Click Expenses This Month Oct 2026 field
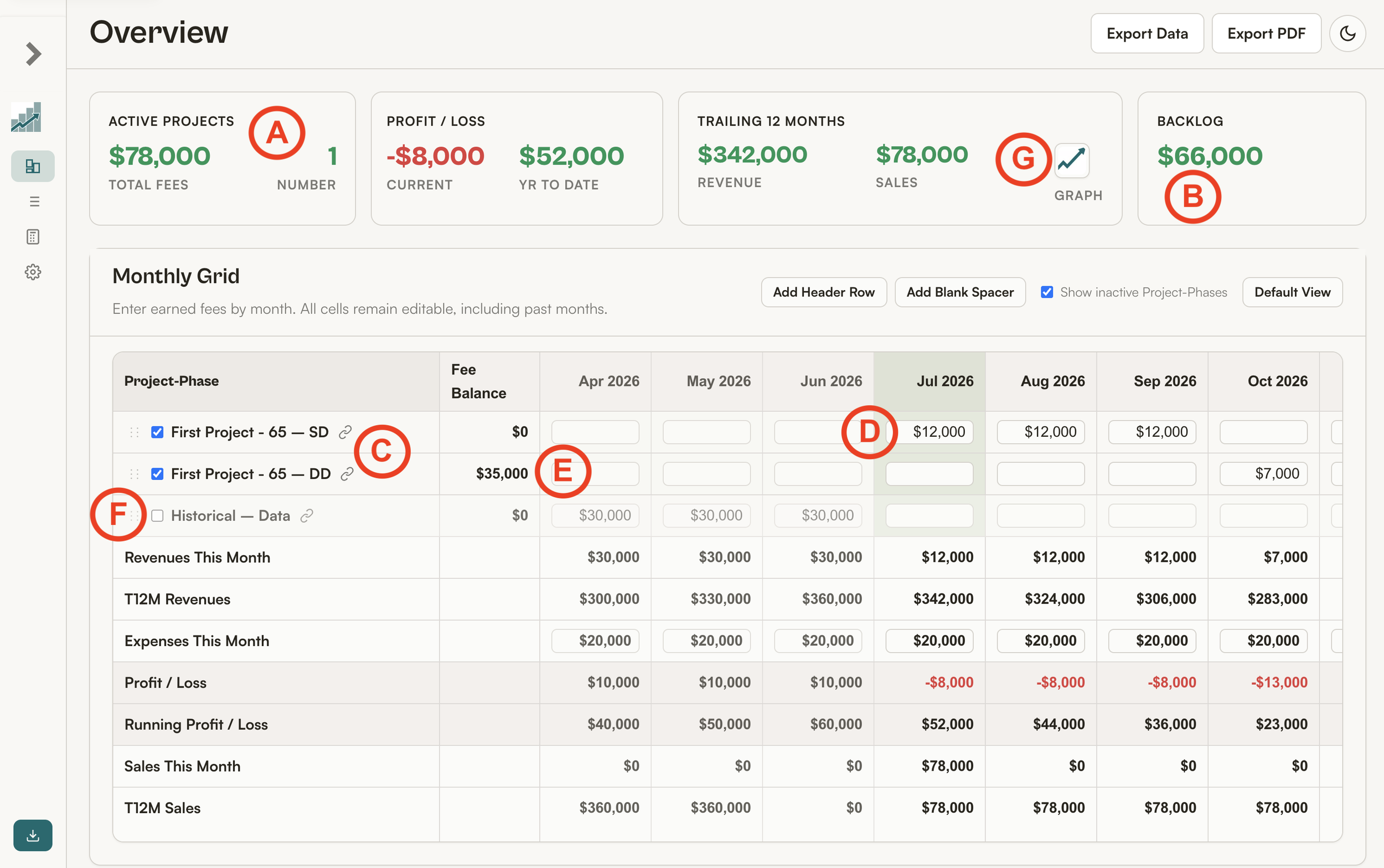 pyautogui.click(x=1263, y=640)
